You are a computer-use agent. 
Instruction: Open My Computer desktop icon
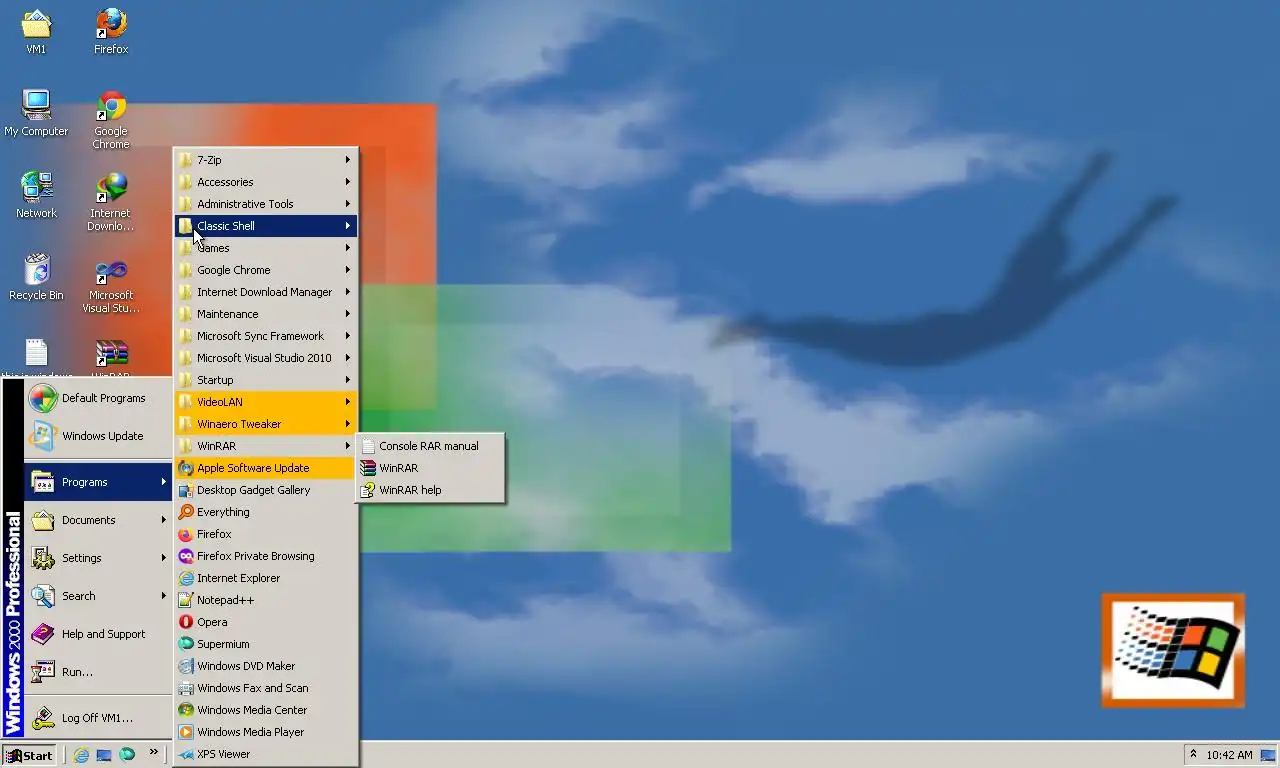(36, 113)
